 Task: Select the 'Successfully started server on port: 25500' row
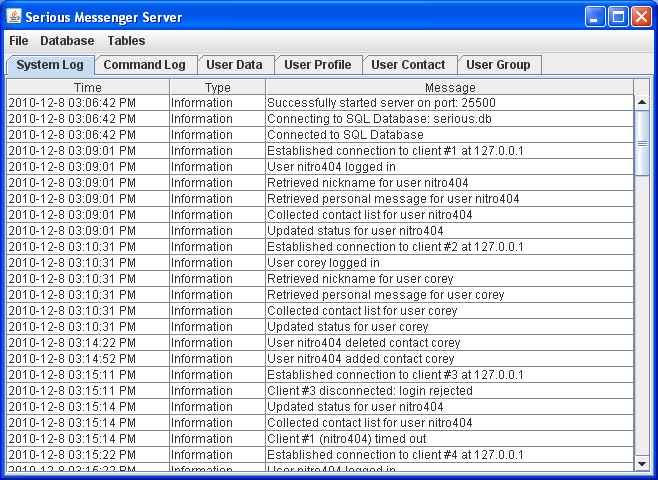pyautogui.click(x=381, y=103)
